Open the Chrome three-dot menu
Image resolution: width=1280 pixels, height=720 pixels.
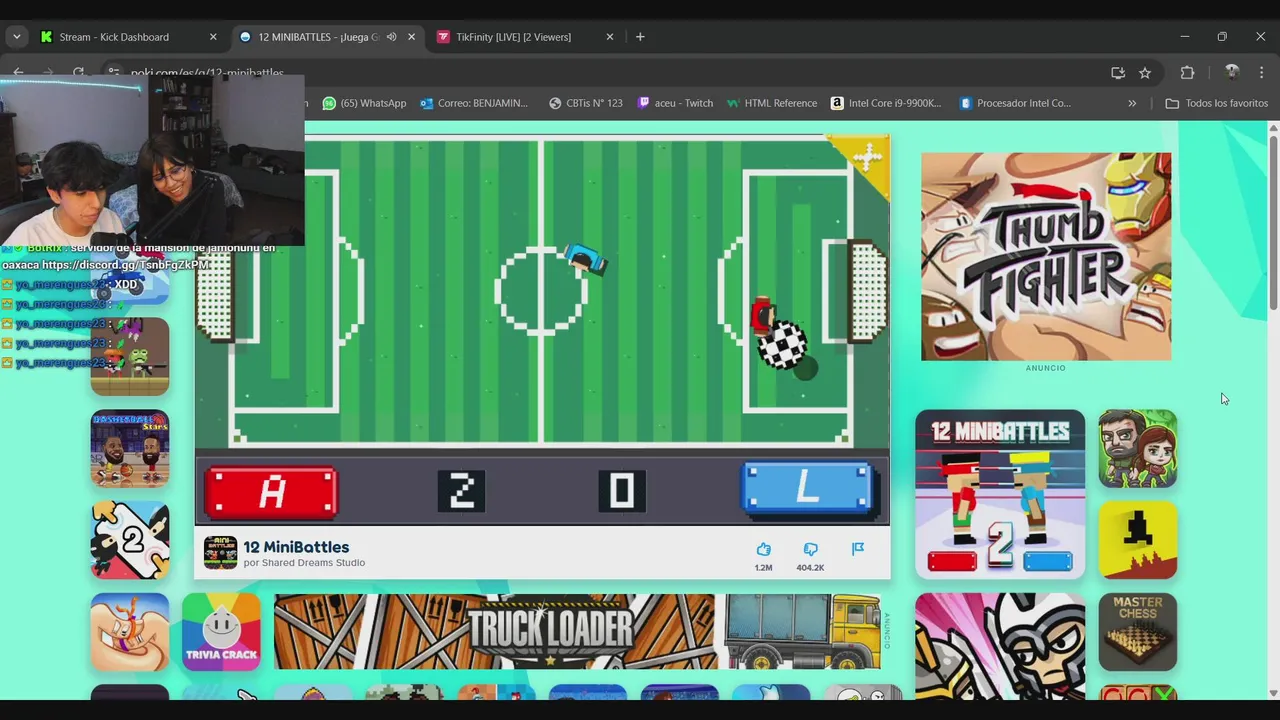pyautogui.click(x=1262, y=73)
